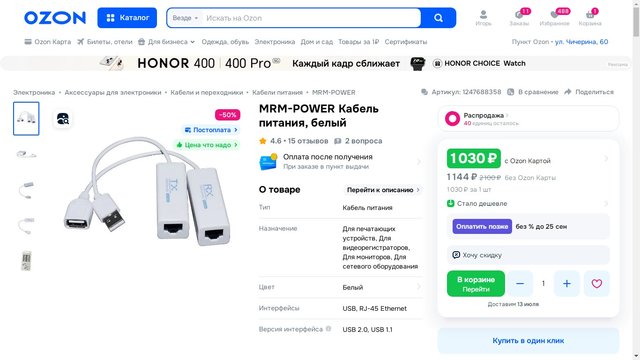The width and height of the screenshot is (640, 360).
Task: Click the Каталог button
Action: [127, 18]
